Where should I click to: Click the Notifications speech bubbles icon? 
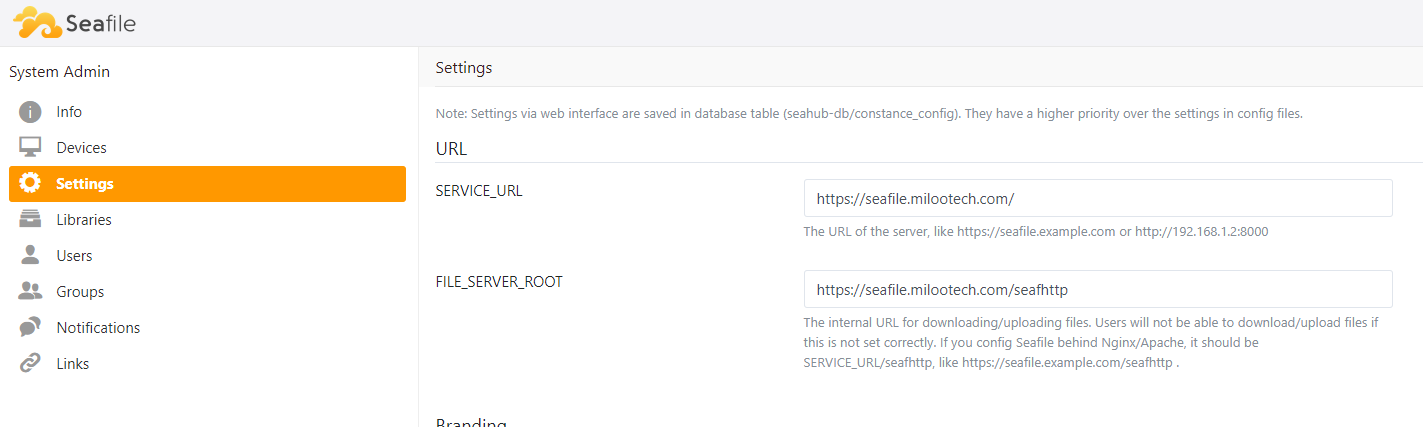pos(30,328)
